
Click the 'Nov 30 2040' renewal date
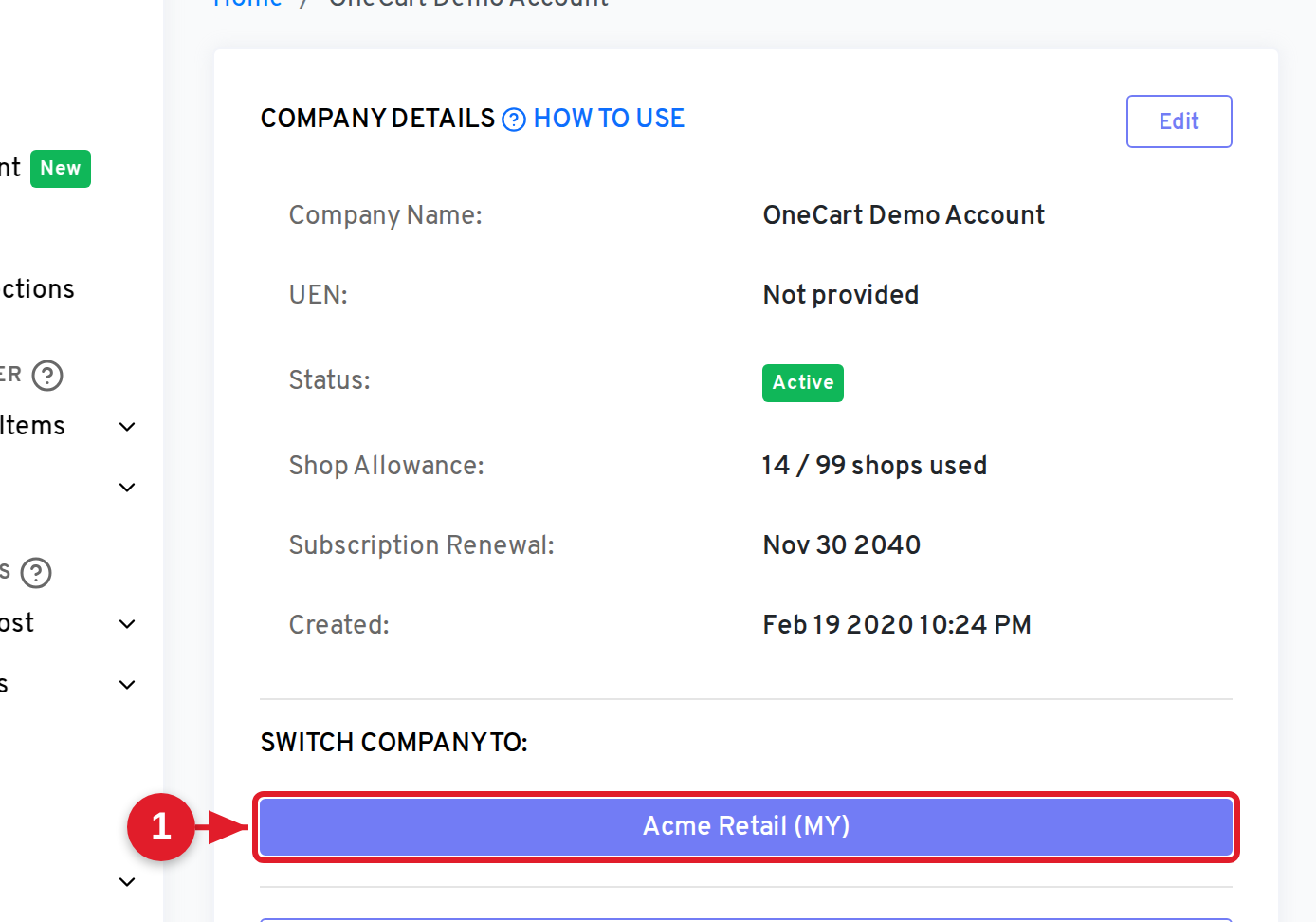click(x=842, y=545)
